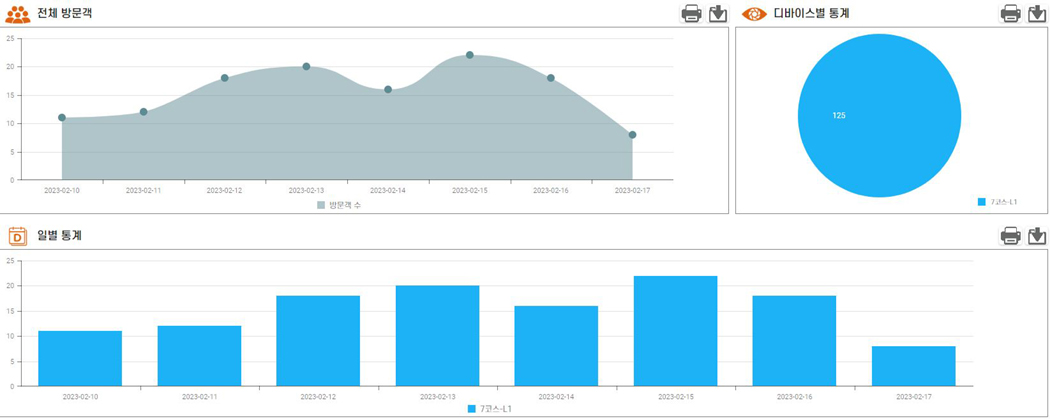Print the 일별 통계 bar chart

click(x=1011, y=236)
